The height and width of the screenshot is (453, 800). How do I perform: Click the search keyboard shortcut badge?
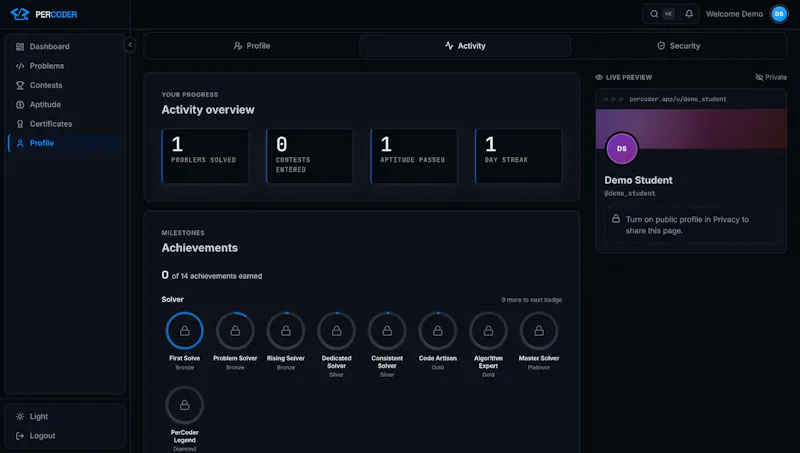point(668,14)
